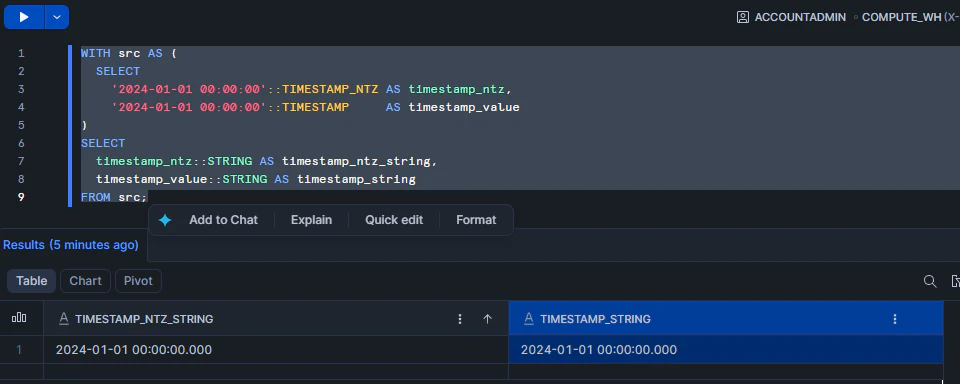Switch to the Pivot view tab
The image size is (960, 384).
[138, 280]
